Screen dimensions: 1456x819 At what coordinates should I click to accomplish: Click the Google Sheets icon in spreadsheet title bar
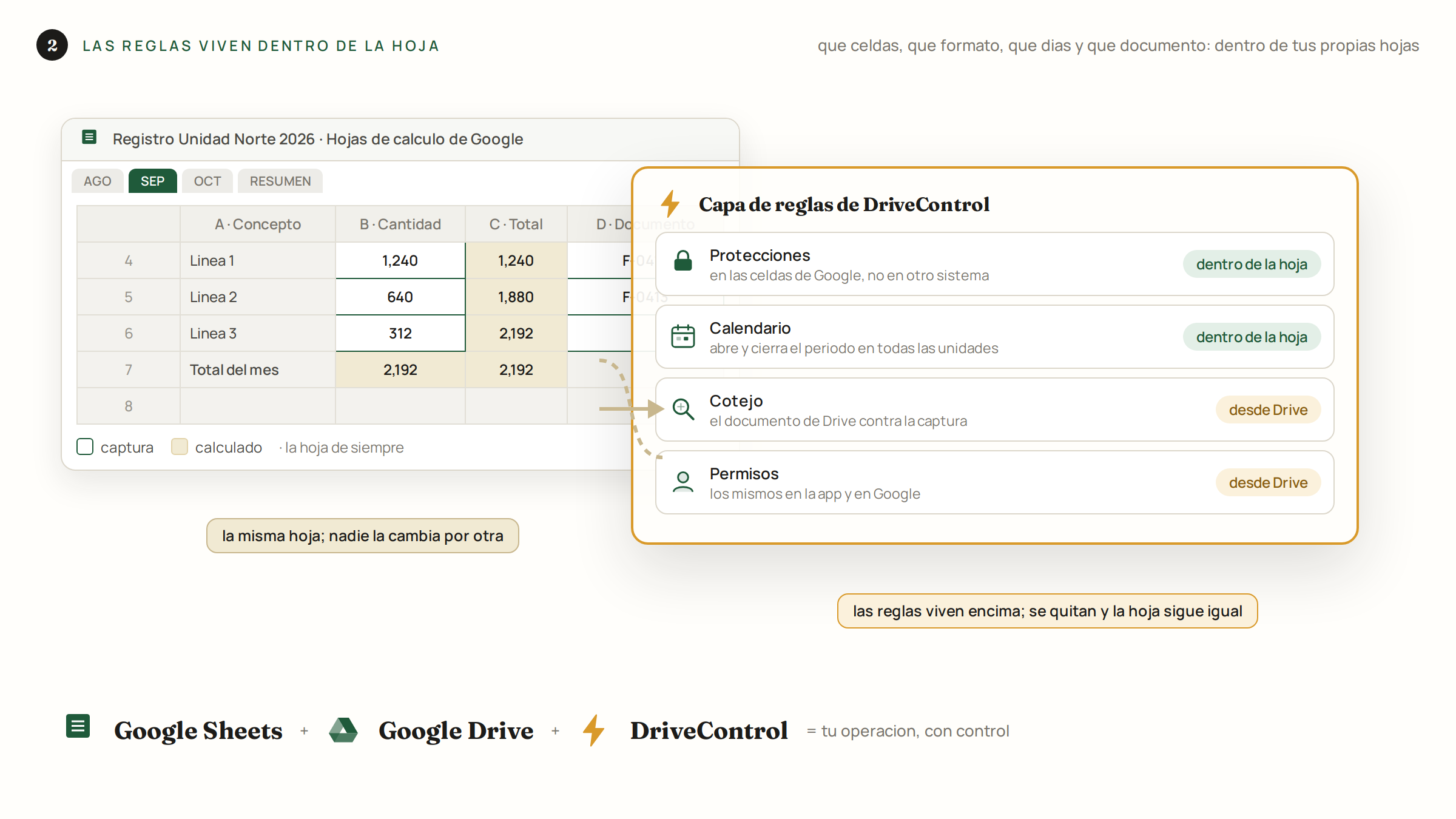(x=89, y=138)
